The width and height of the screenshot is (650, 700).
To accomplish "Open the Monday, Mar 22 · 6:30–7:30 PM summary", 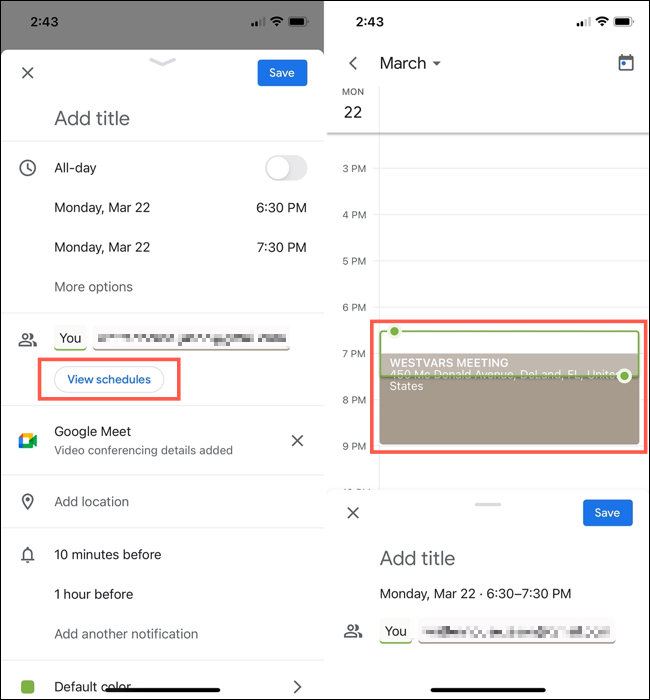I will coord(475,594).
